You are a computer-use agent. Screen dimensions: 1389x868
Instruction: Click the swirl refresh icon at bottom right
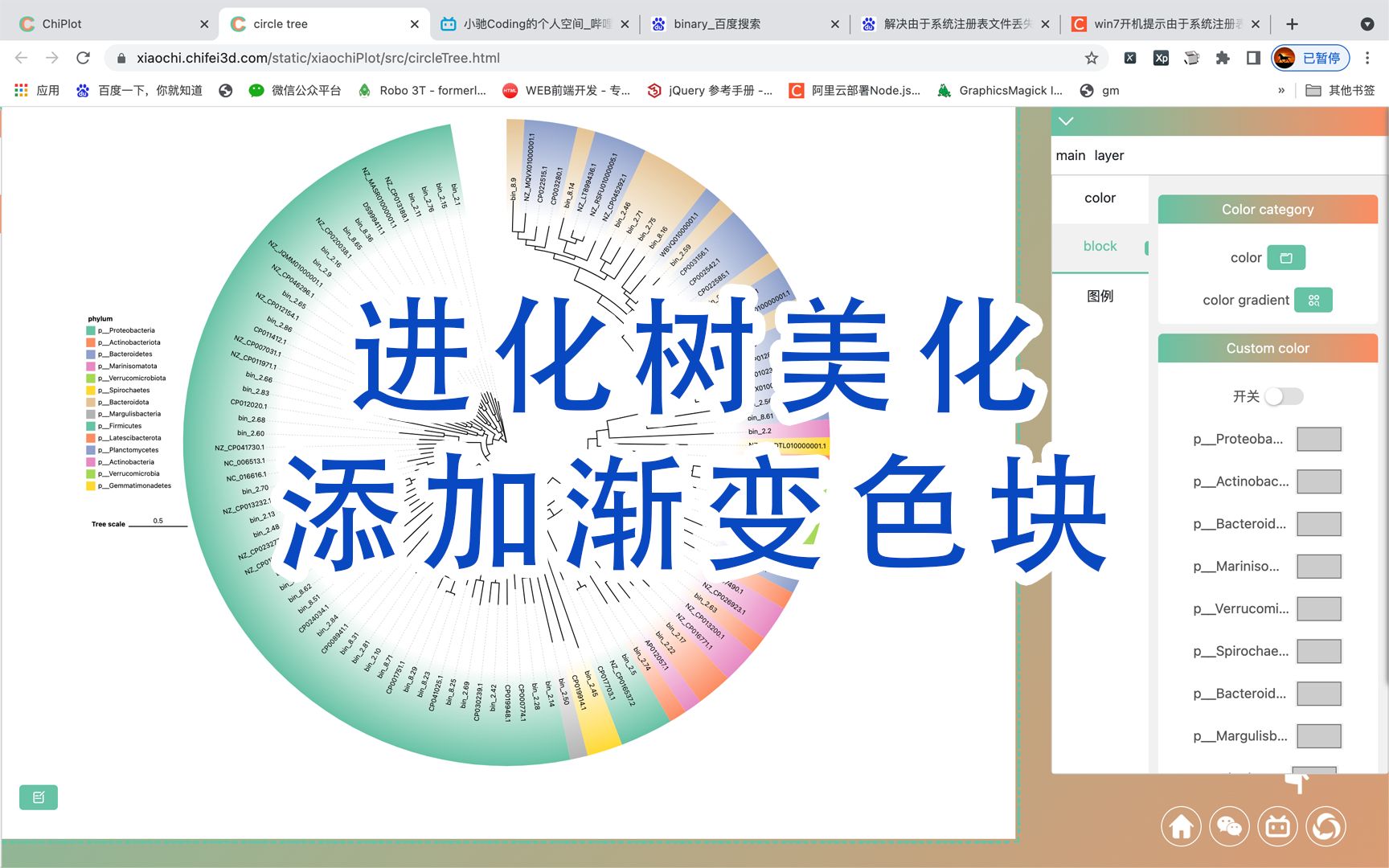tap(1326, 826)
